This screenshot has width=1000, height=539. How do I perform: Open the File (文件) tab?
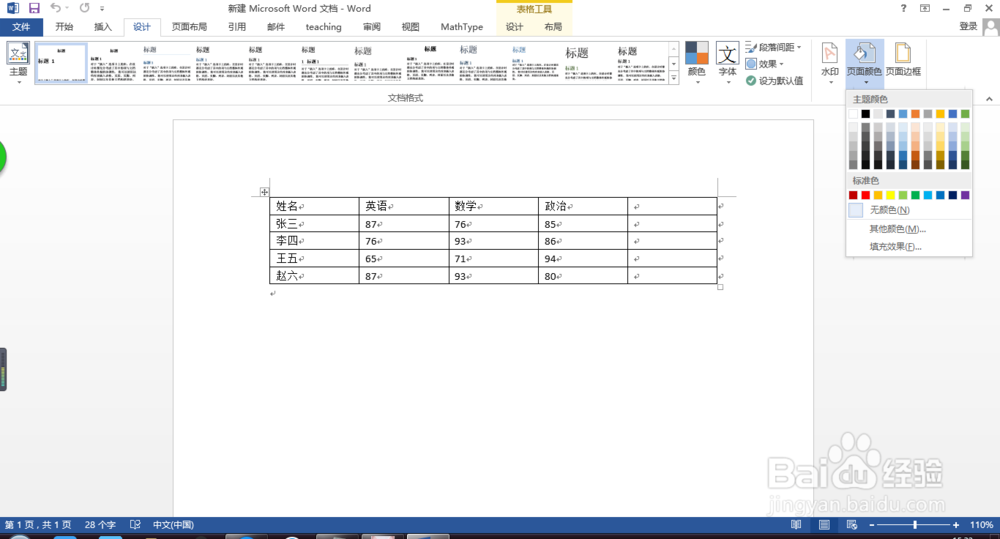[21, 27]
